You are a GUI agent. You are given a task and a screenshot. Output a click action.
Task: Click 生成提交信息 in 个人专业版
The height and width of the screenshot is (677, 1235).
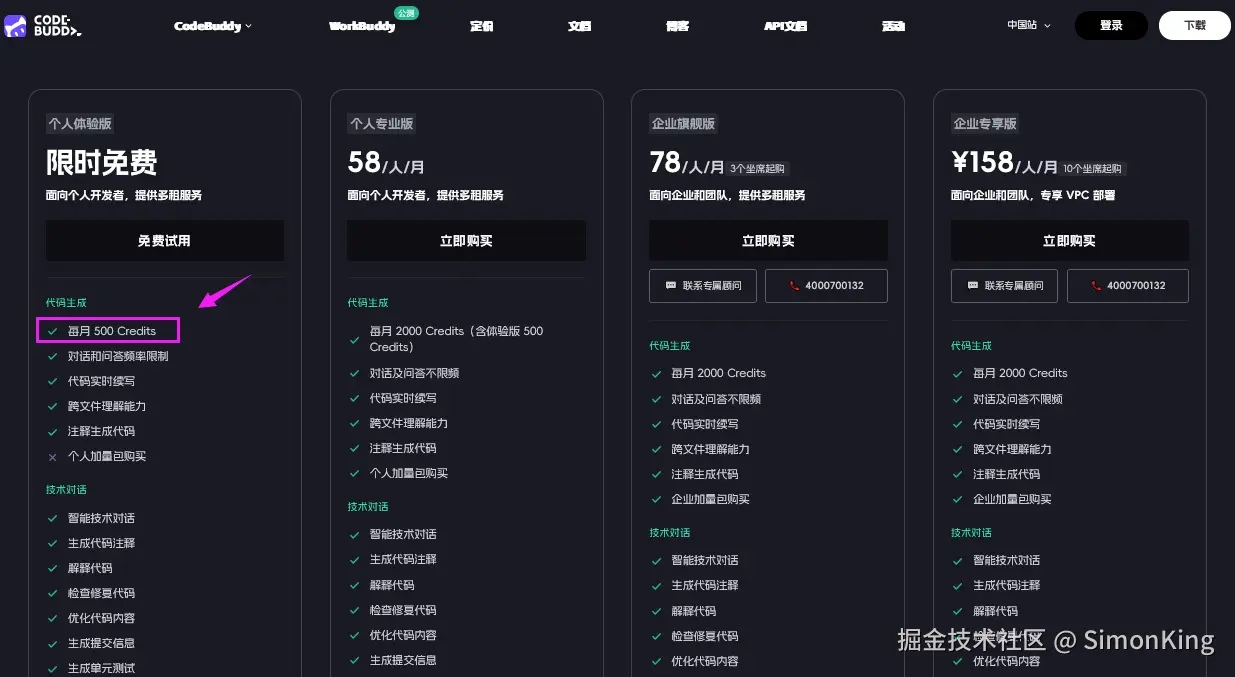pyautogui.click(x=403, y=660)
